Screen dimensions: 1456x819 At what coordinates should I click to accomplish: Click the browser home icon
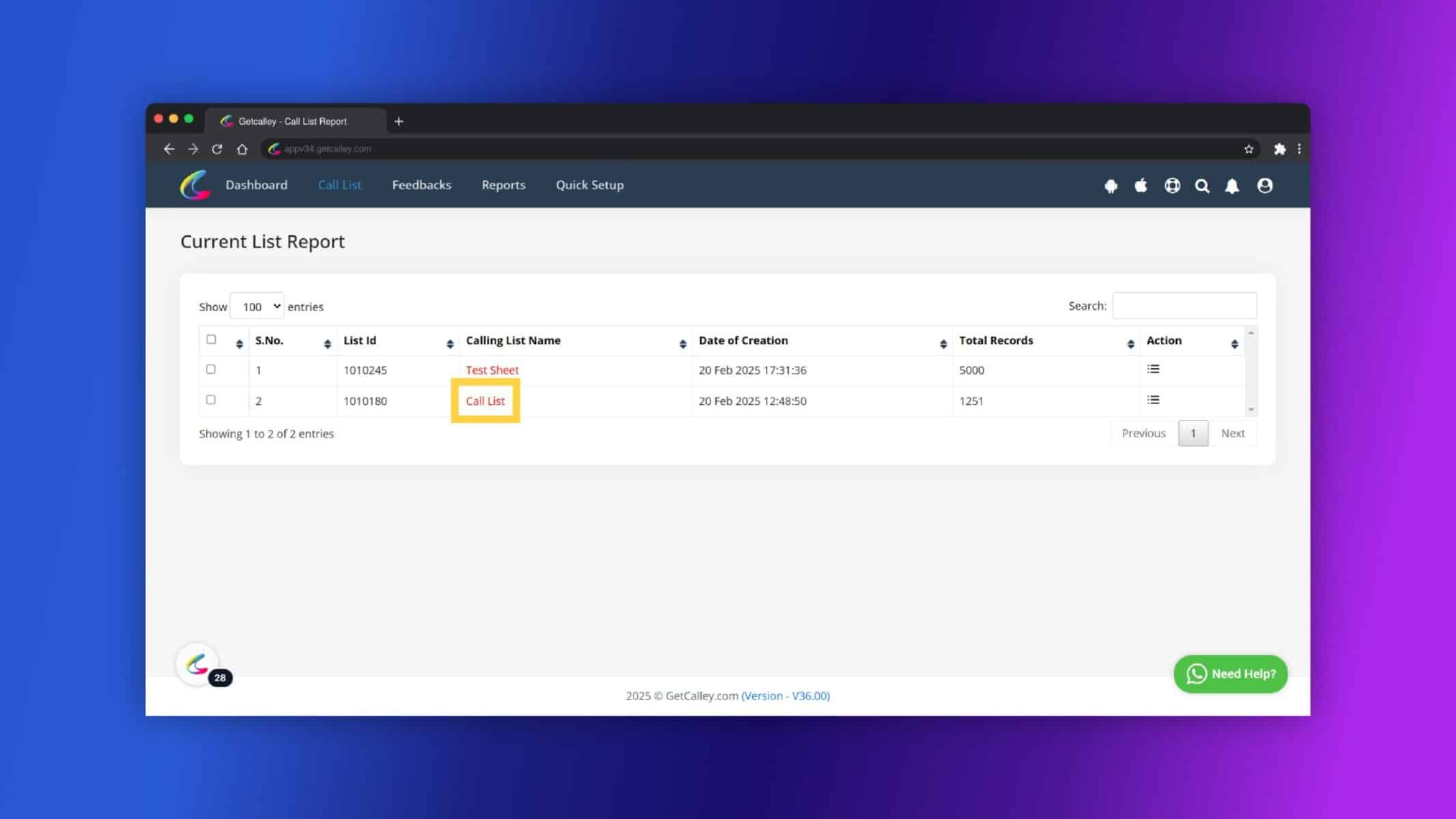(242, 149)
